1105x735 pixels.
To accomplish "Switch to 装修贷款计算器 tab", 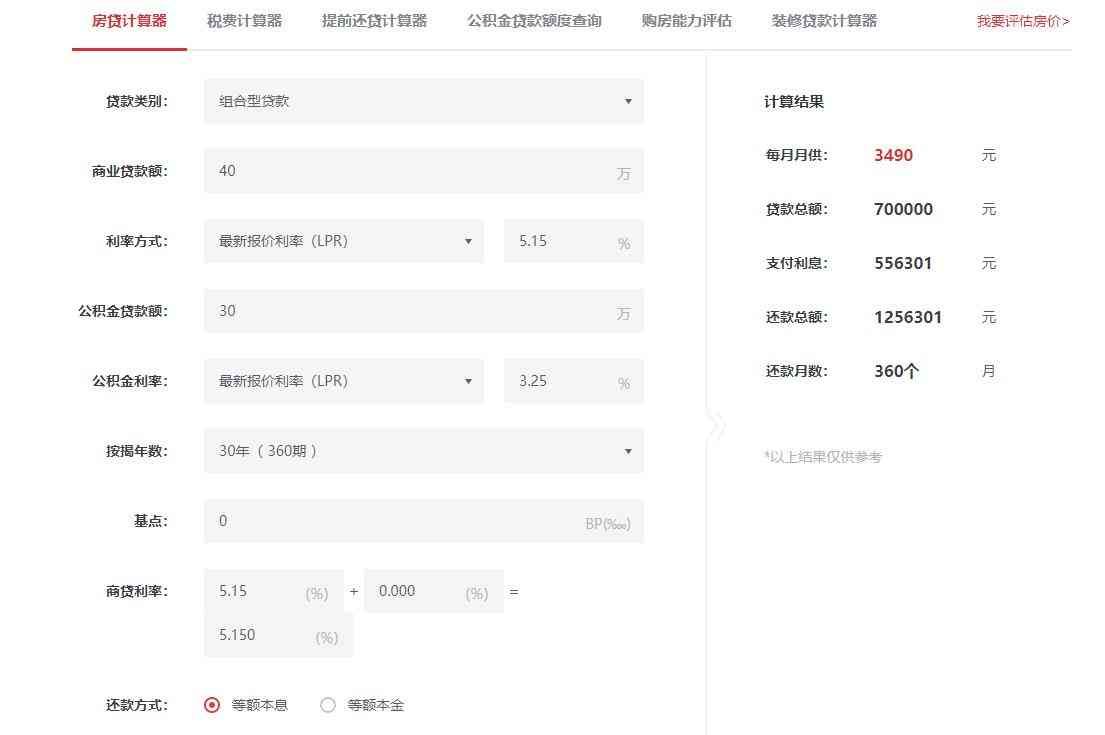I will point(824,21).
